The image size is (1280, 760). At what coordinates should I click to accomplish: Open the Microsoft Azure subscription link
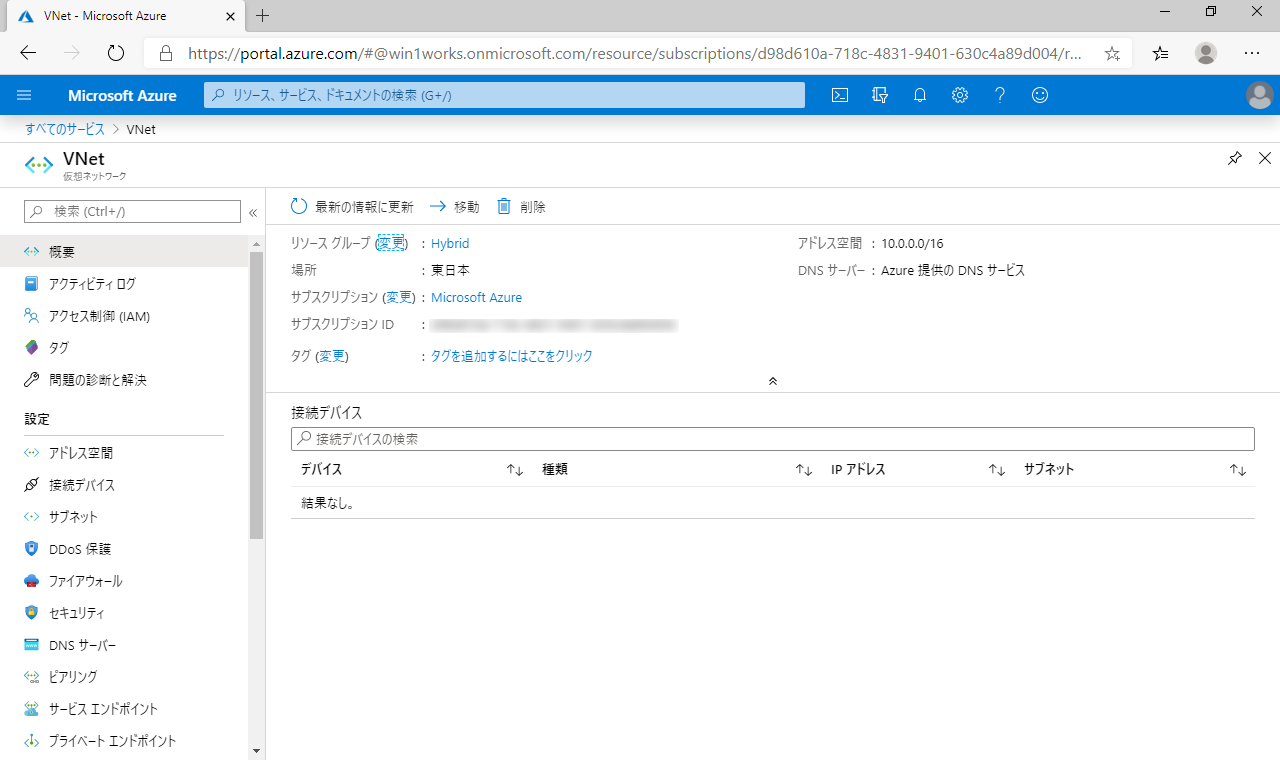click(x=476, y=297)
